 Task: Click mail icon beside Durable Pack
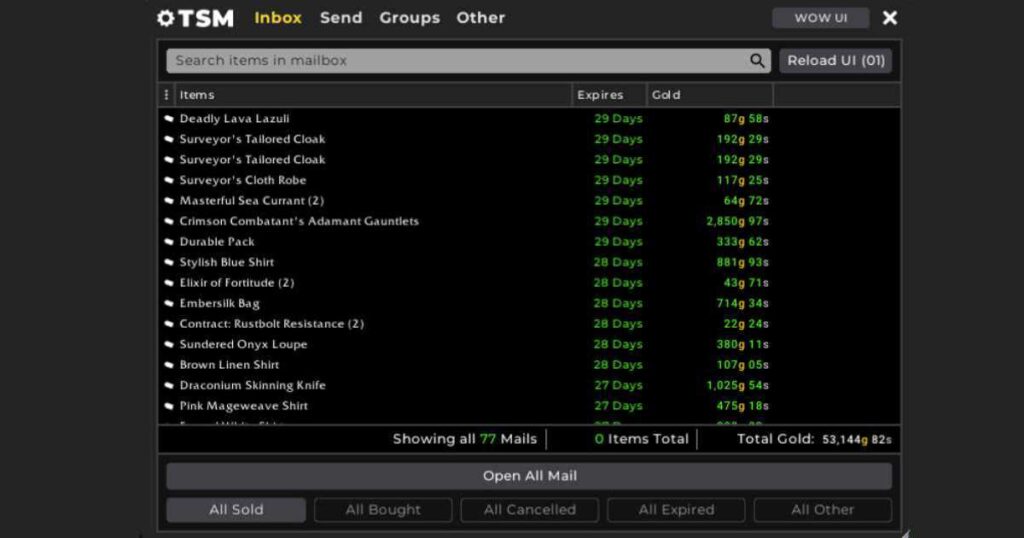pos(169,242)
